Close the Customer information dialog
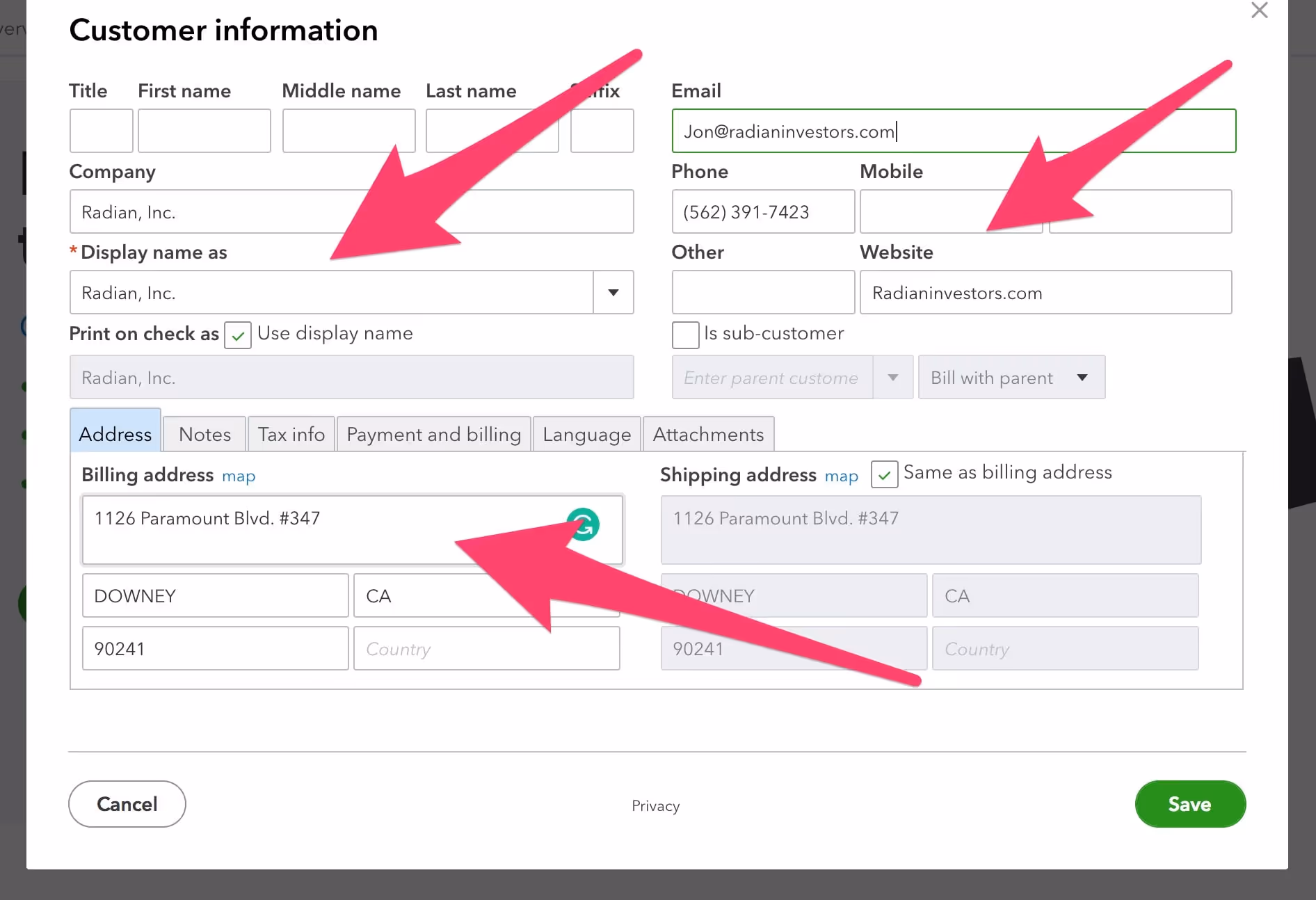 click(x=1259, y=10)
